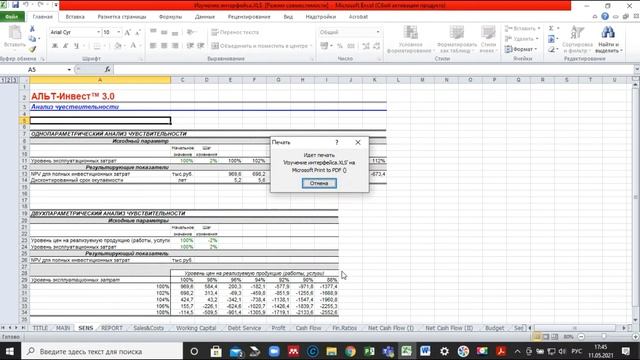Click Объединить и поместить в центре
This screenshot has height=360, width=640.
(x=262, y=46)
